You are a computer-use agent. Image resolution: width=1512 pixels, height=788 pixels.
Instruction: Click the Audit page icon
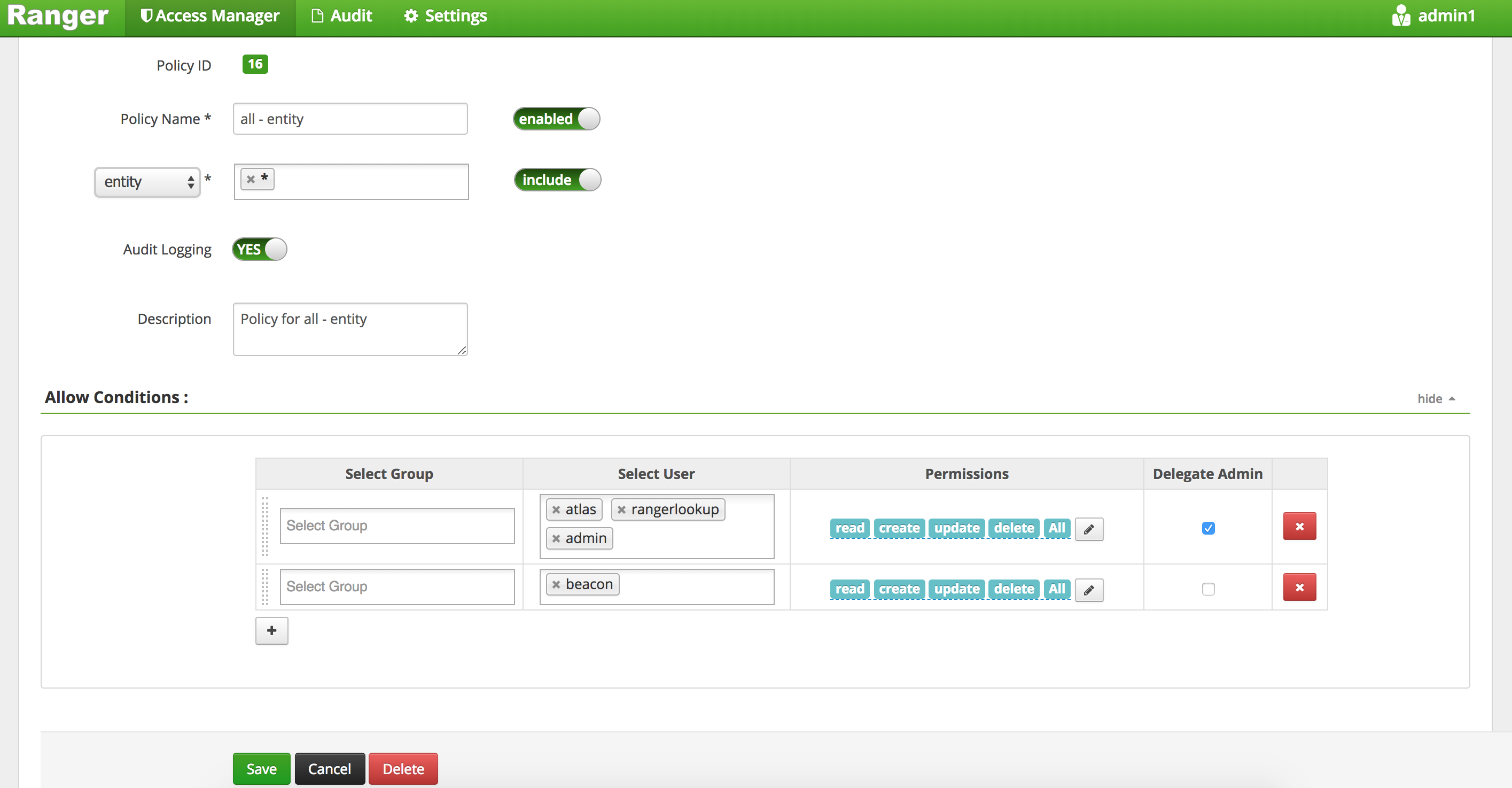(x=317, y=16)
